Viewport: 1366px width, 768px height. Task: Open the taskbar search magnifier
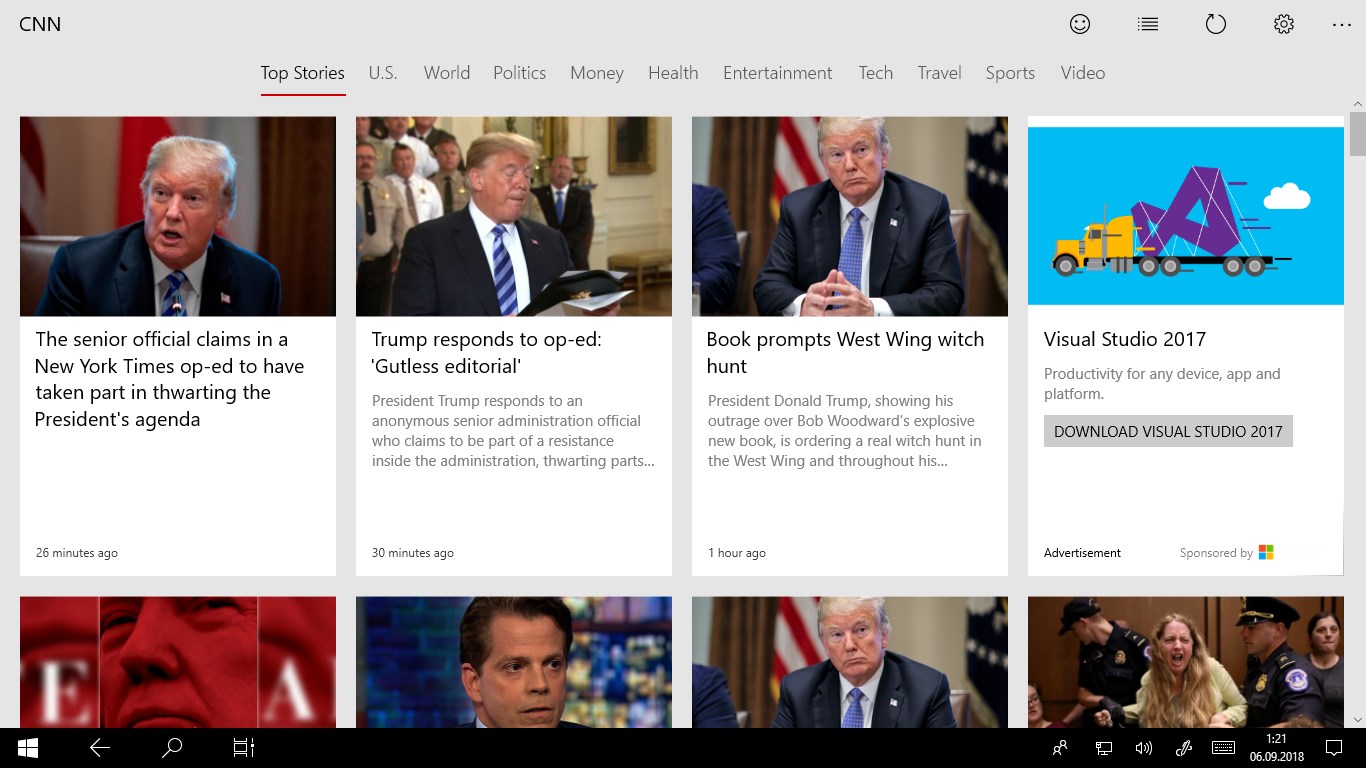tap(172, 748)
